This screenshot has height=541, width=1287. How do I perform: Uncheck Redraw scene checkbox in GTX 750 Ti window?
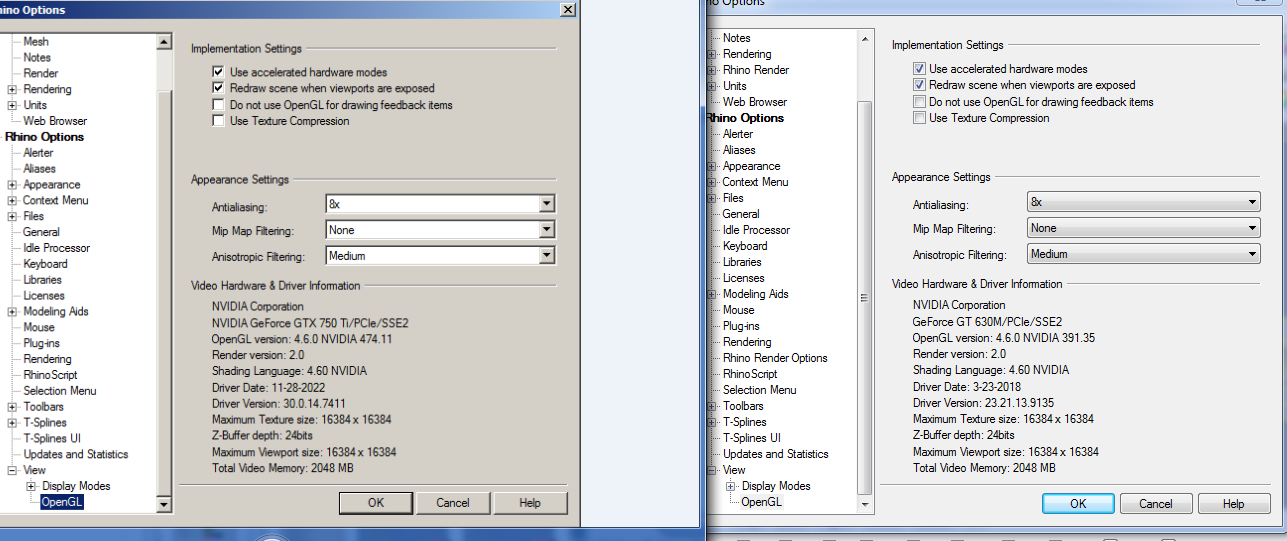click(218, 89)
